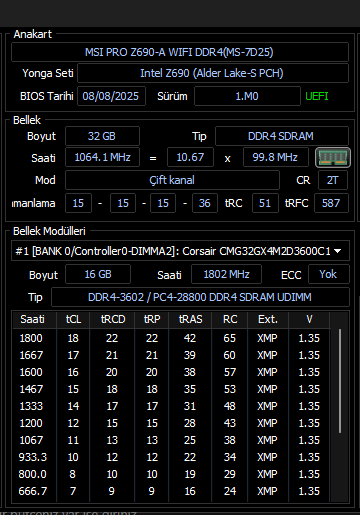Click the tCL column header
Viewport: 360px width, 515px height.
(73, 319)
